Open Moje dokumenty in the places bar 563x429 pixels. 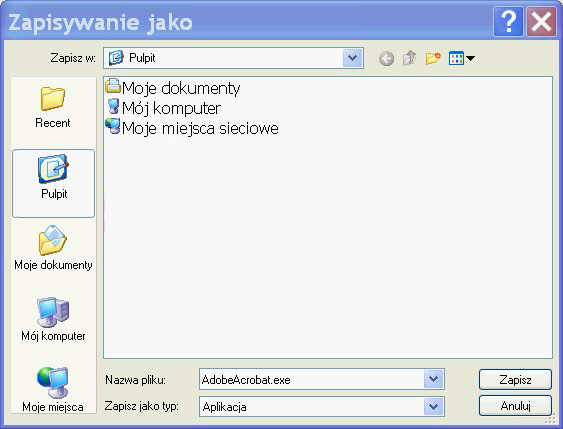point(53,248)
